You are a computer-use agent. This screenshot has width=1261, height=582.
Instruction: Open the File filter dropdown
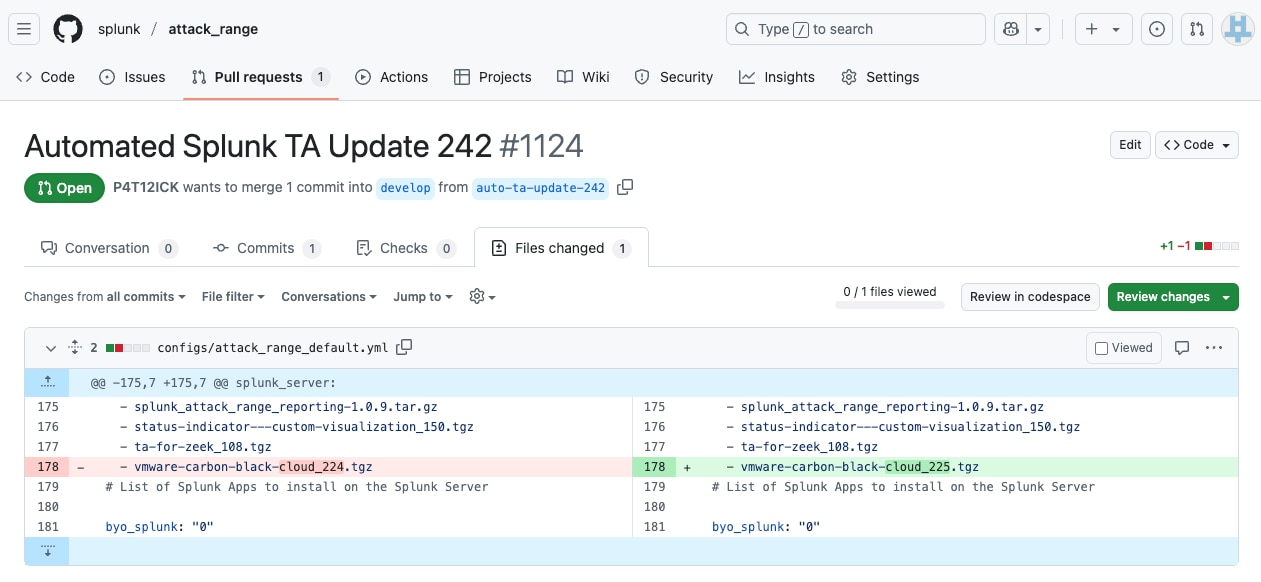pyautogui.click(x=233, y=297)
